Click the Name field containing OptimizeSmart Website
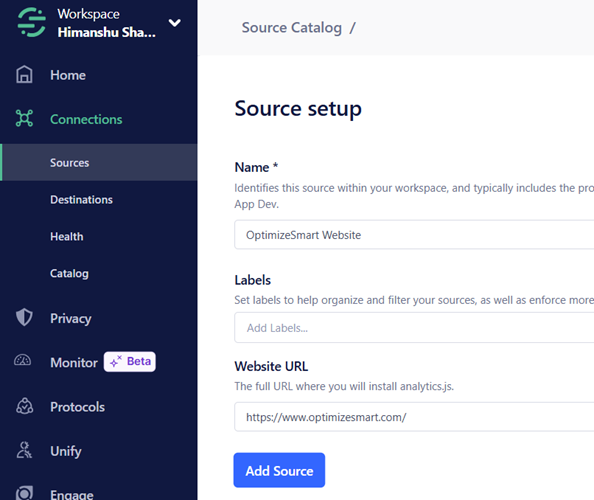This screenshot has width=594, height=500. (x=414, y=235)
